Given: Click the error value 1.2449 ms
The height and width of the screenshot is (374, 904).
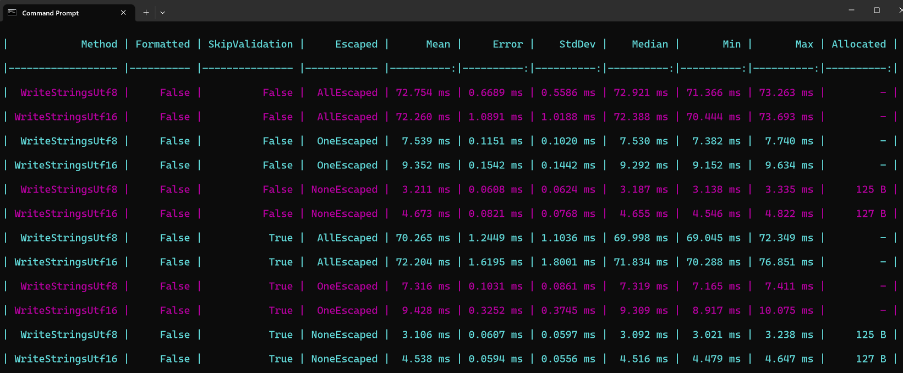Looking at the screenshot, I should point(496,238).
